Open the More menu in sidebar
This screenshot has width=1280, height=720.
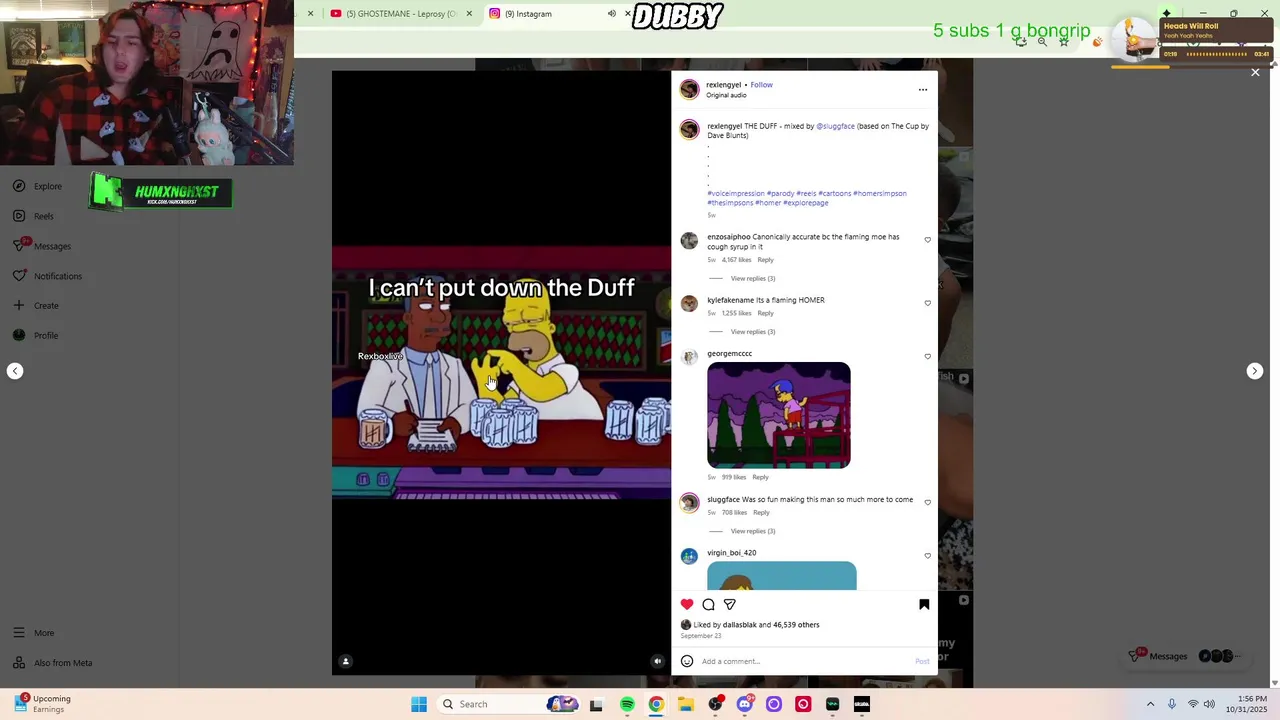[x=34, y=633]
